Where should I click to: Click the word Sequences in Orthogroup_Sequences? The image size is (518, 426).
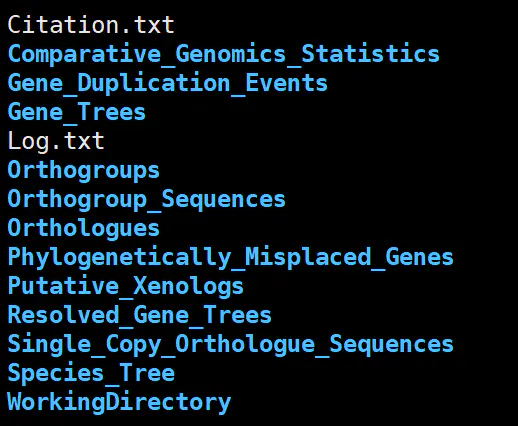224,199
